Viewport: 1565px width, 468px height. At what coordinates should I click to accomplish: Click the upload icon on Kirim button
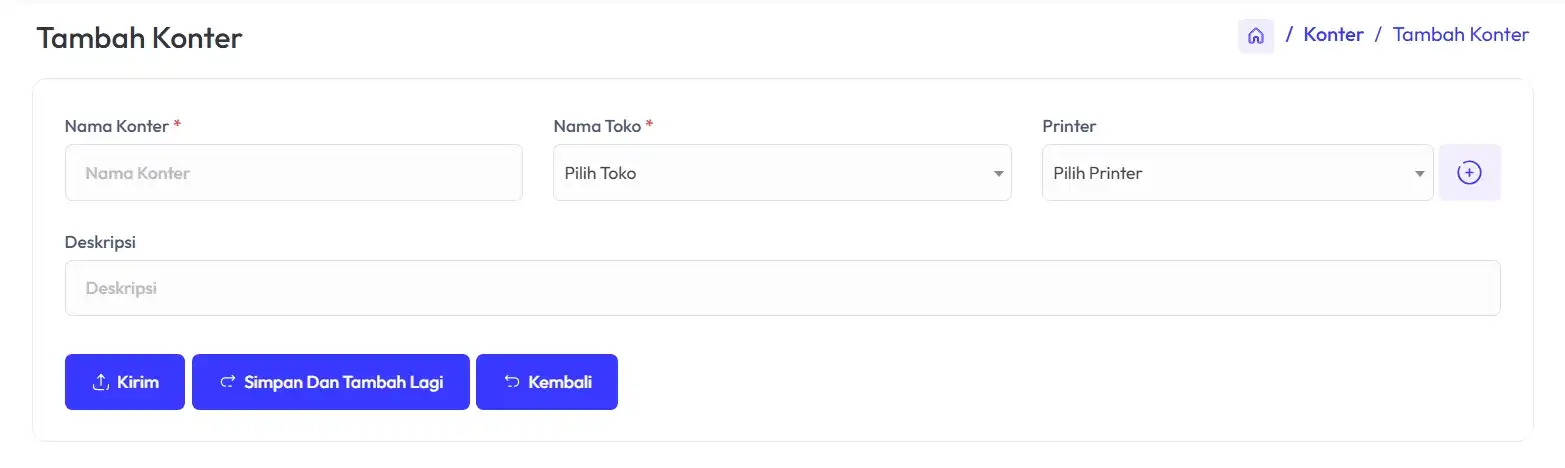pyautogui.click(x=100, y=382)
